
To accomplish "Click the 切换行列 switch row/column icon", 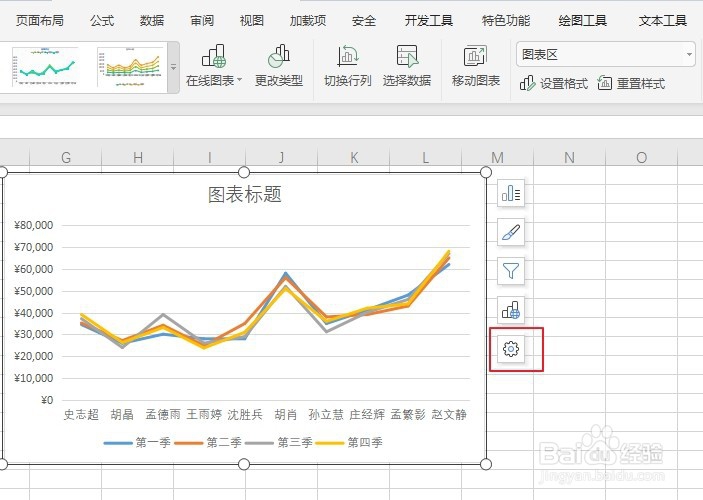I will click(x=347, y=56).
